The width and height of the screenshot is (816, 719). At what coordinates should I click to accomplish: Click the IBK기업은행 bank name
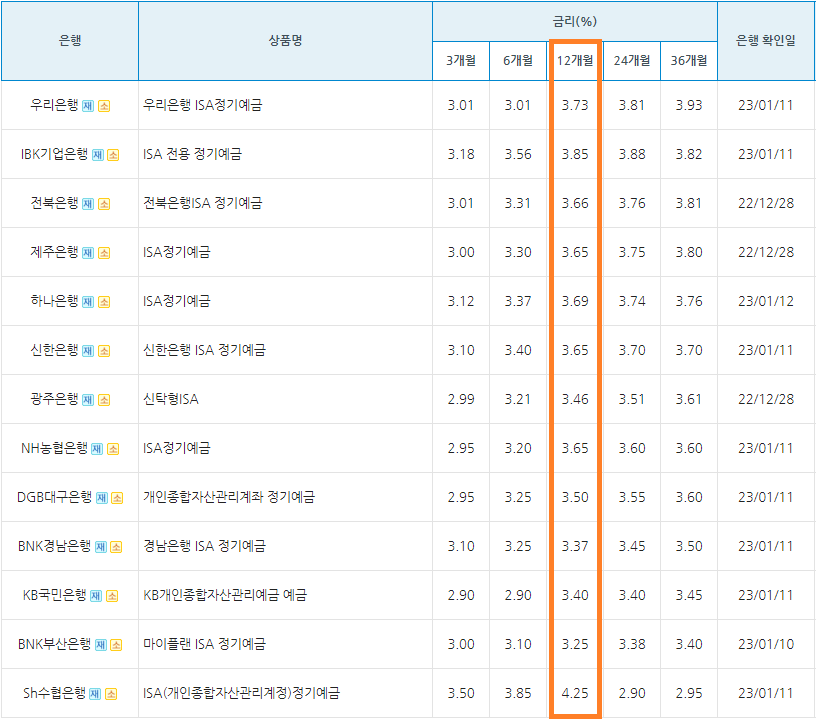point(54,154)
